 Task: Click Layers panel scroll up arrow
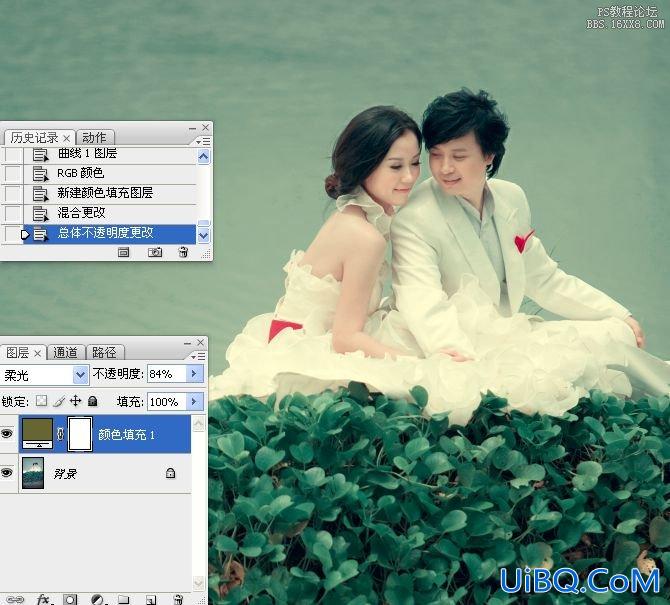tap(199, 423)
